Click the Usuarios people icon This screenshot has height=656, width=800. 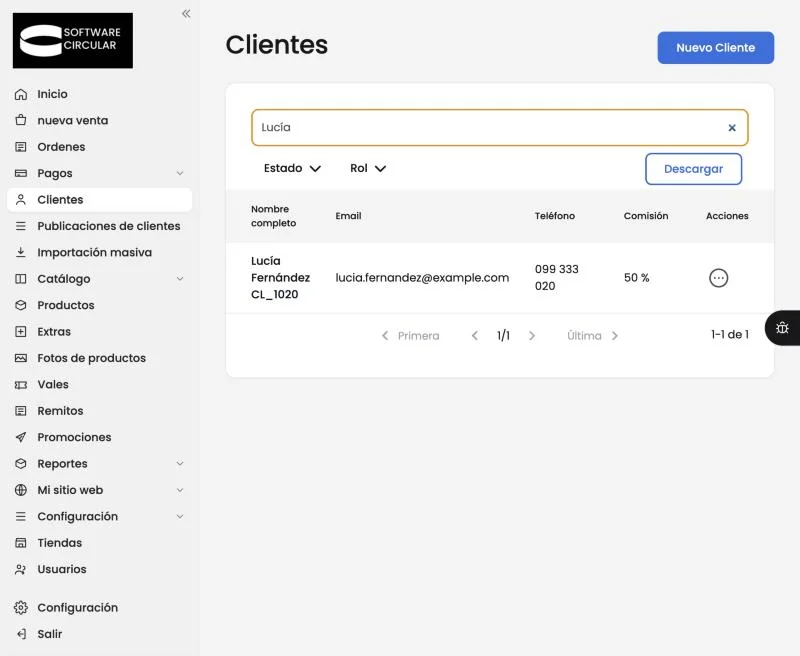tap(21, 569)
